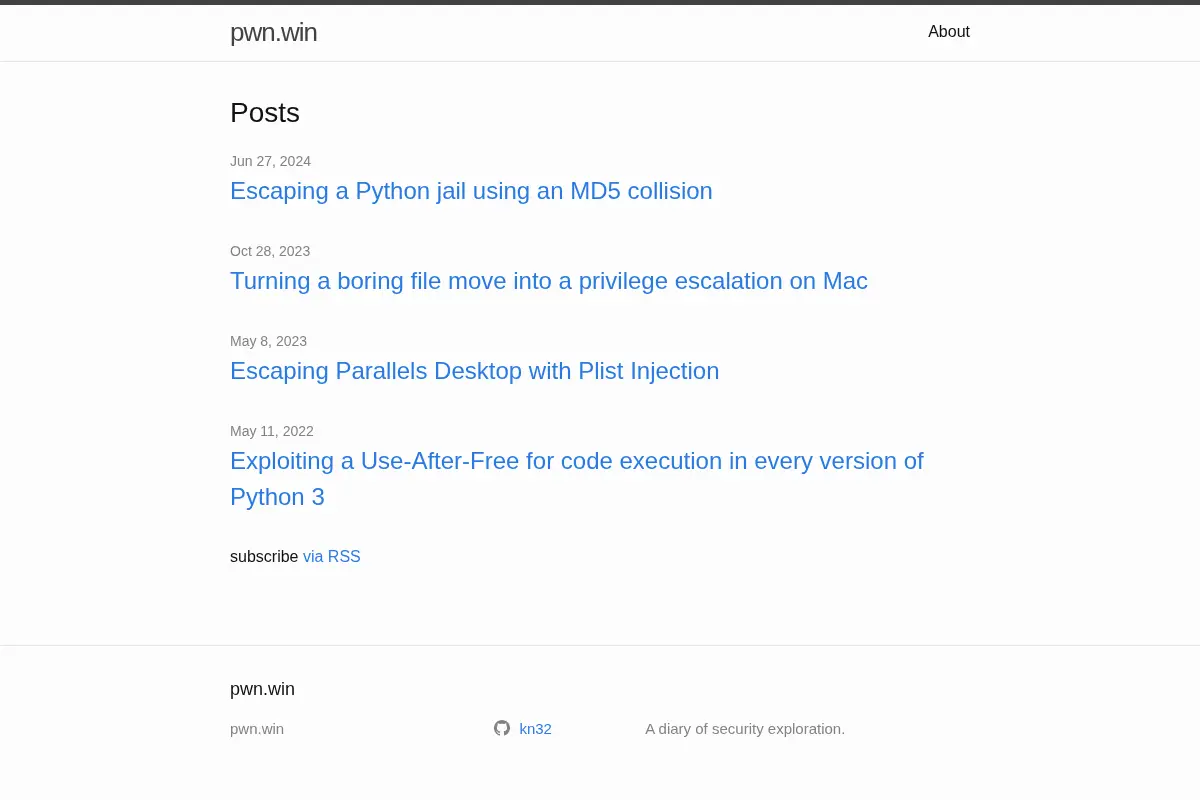Click the small gray pwn.win footer text
This screenshot has height=800, width=1200.
click(257, 729)
